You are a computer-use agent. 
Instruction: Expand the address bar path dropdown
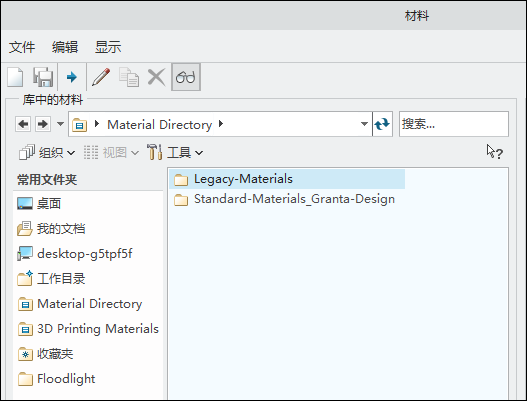coord(364,124)
